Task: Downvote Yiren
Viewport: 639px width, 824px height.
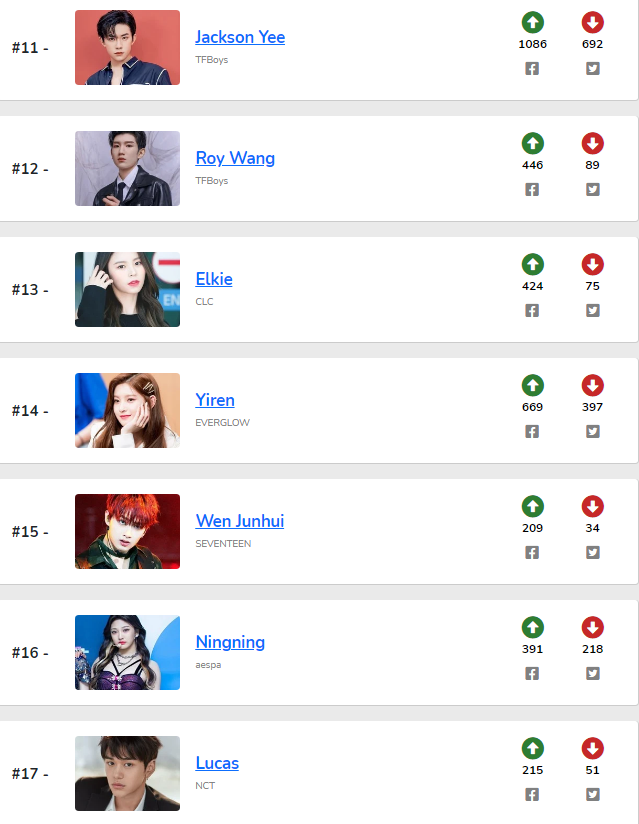Action: click(592, 385)
